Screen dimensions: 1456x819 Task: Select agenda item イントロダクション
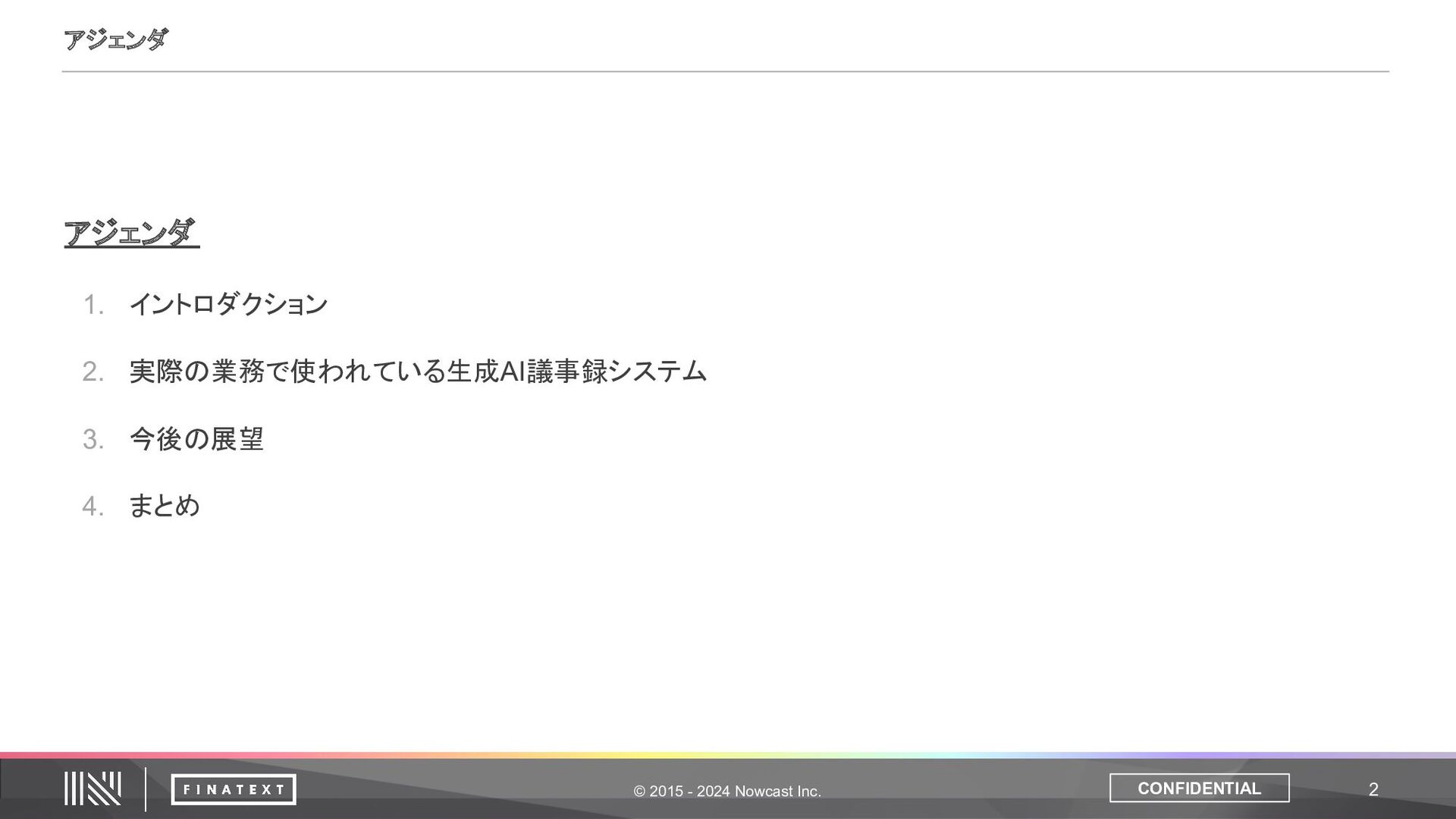point(228,305)
